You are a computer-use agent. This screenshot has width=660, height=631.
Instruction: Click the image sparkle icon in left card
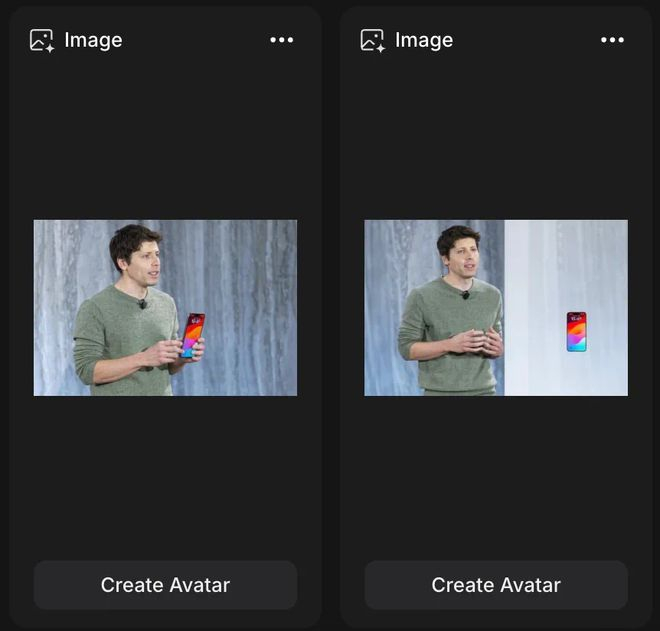click(42, 40)
